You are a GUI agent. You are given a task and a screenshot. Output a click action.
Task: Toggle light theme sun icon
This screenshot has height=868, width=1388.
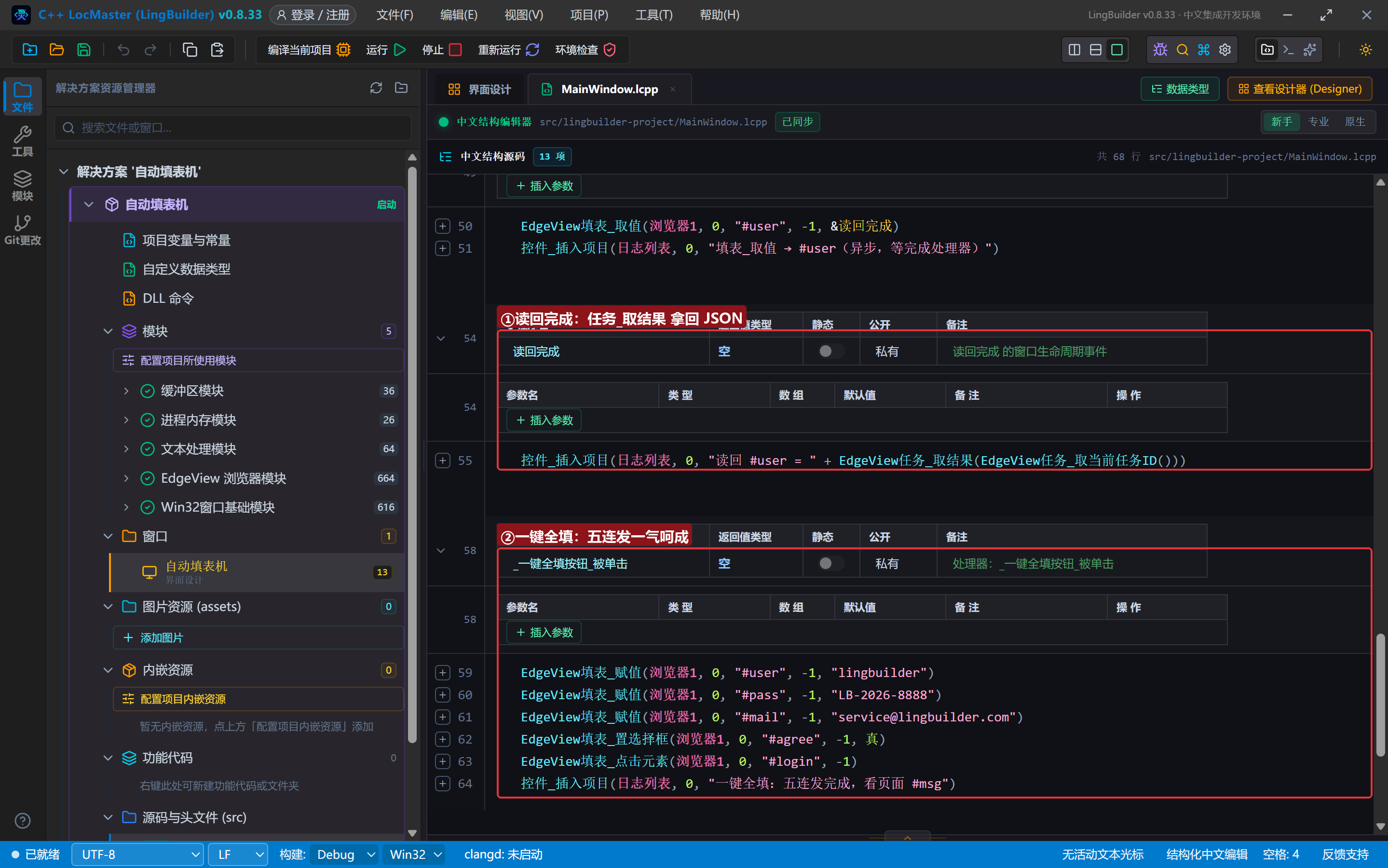point(1366,50)
